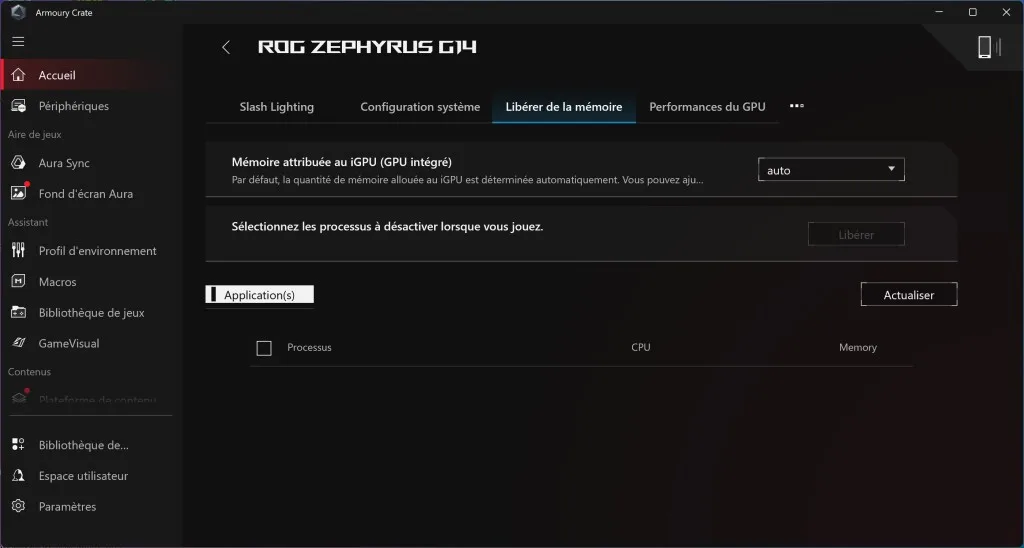Viewport: 1024px width, 548px height.
Task: Sort by the Memory column header
Action: (857, 347)
